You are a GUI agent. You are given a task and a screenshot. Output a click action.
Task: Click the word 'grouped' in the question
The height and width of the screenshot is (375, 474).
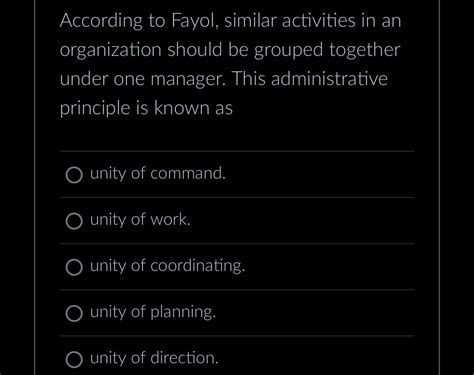[x=288, y=51]
